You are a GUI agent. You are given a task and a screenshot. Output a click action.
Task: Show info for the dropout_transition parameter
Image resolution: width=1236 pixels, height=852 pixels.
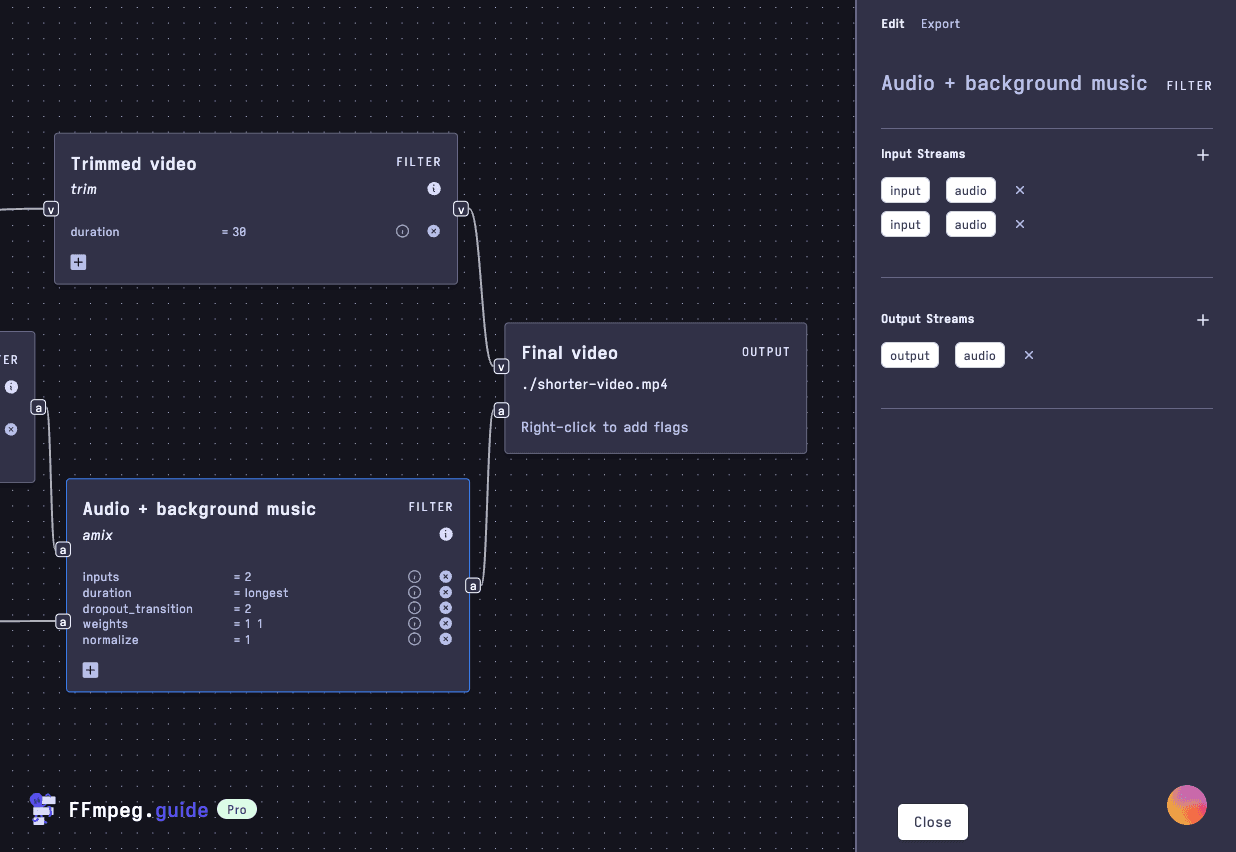pyautogui.click(x=414, y=608)
